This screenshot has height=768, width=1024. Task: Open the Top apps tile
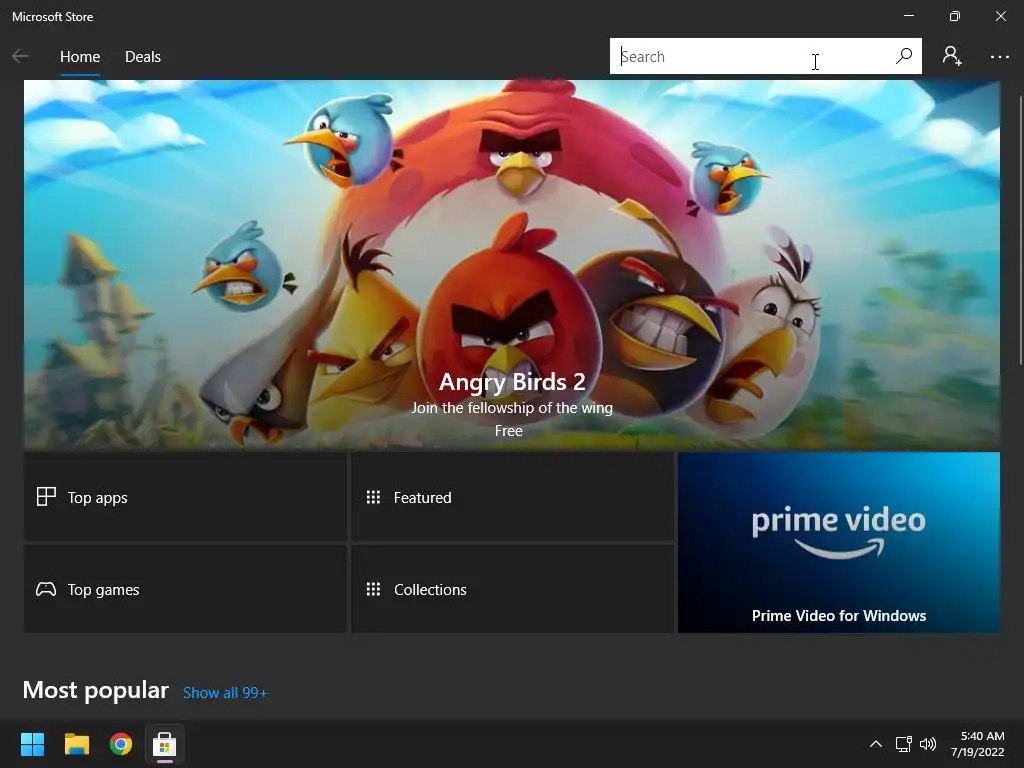click(185, 497)
